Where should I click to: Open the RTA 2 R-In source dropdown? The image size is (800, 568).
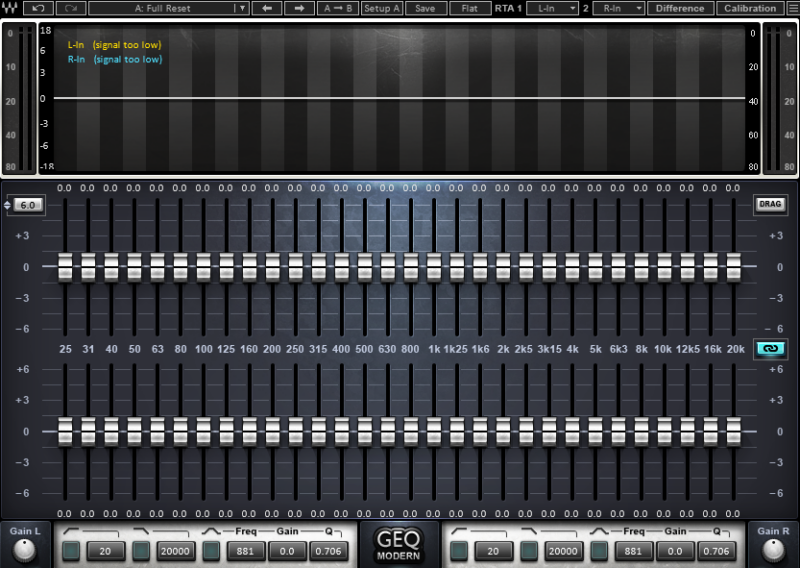(x=619, y=8)
